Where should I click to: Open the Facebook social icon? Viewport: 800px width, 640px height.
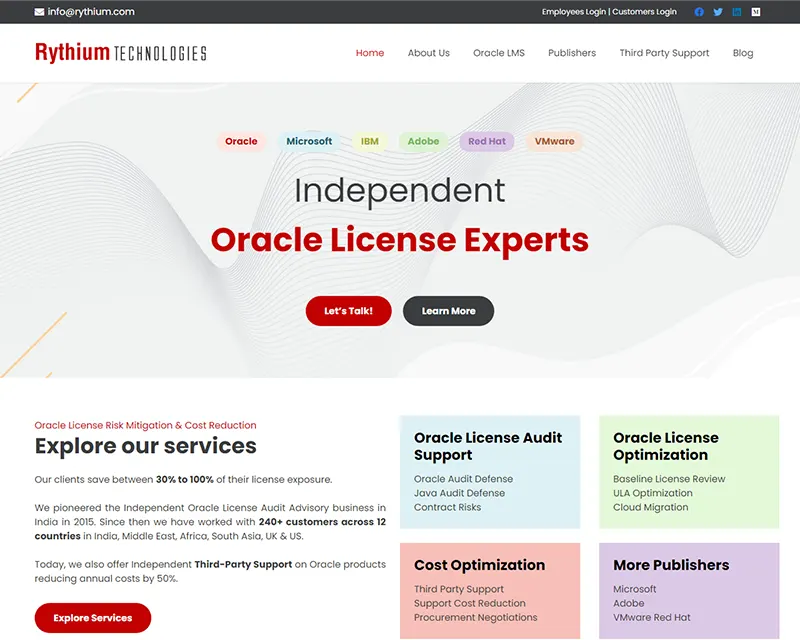pos(699,12)
